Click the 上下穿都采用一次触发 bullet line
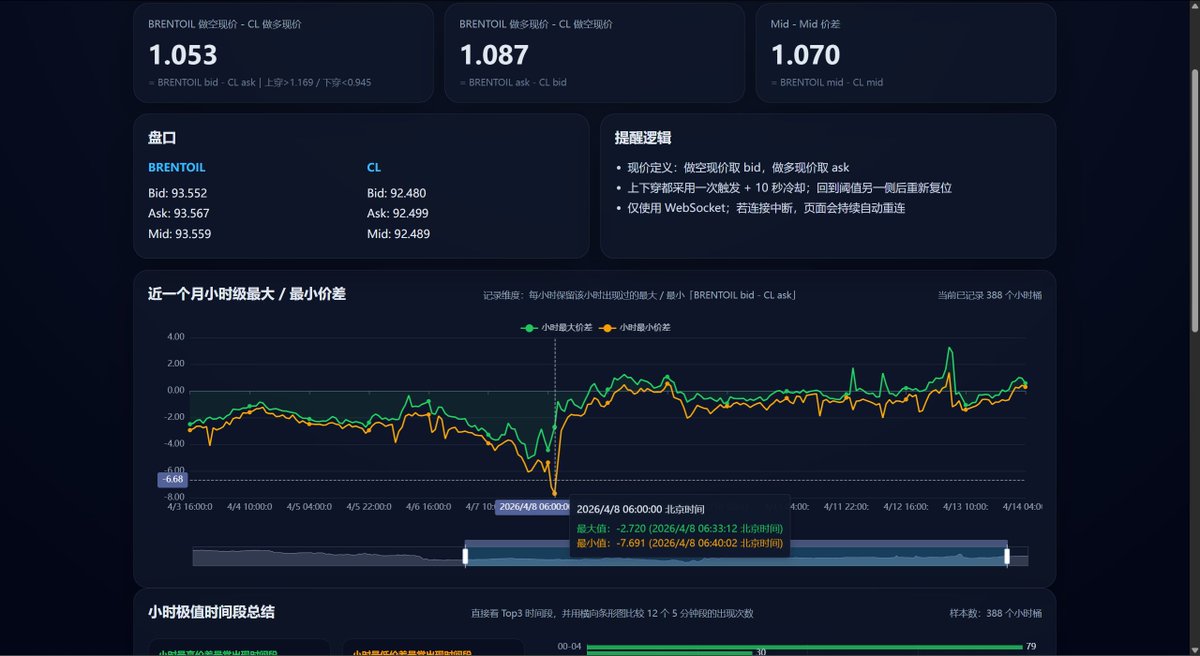 click(789, 187)
